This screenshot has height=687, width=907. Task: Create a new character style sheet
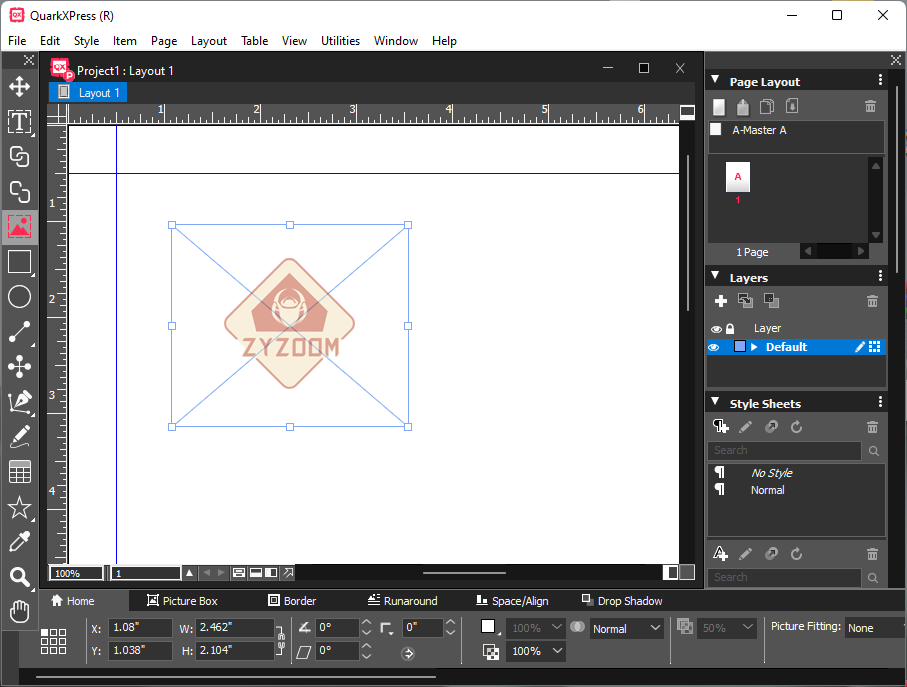(720, 553)
